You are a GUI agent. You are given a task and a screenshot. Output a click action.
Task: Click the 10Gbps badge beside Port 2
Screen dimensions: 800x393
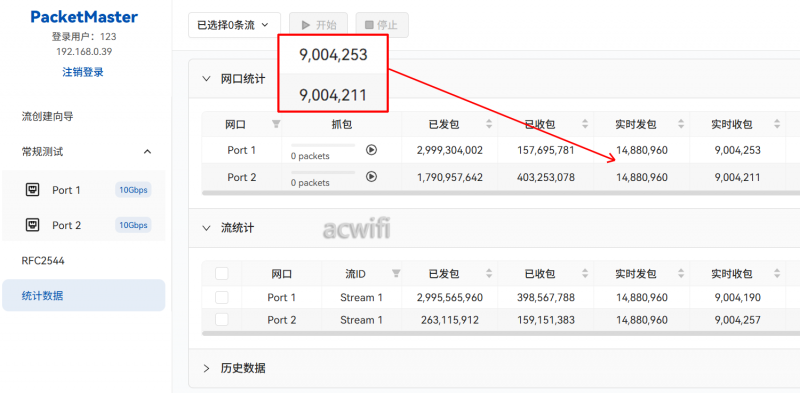(x=133, y=225)
